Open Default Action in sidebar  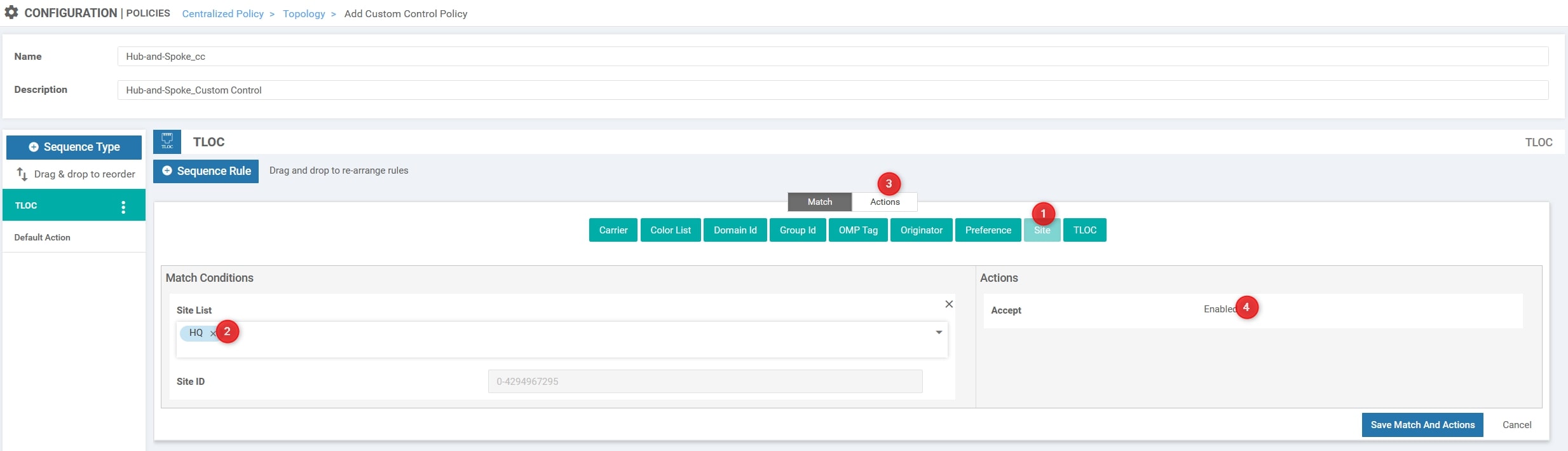(74, 237)
